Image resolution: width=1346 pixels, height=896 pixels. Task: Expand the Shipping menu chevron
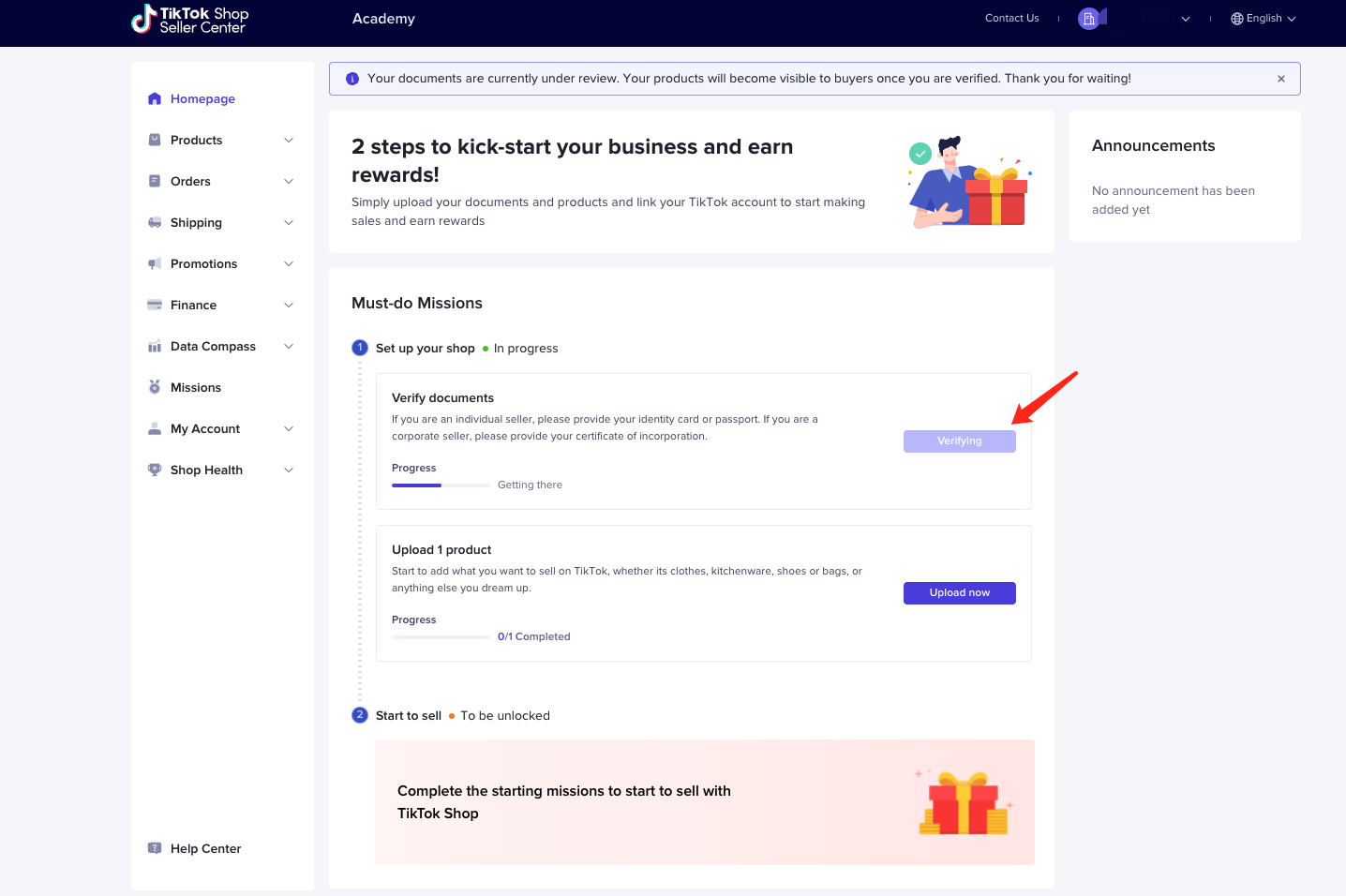coord(289,222)
